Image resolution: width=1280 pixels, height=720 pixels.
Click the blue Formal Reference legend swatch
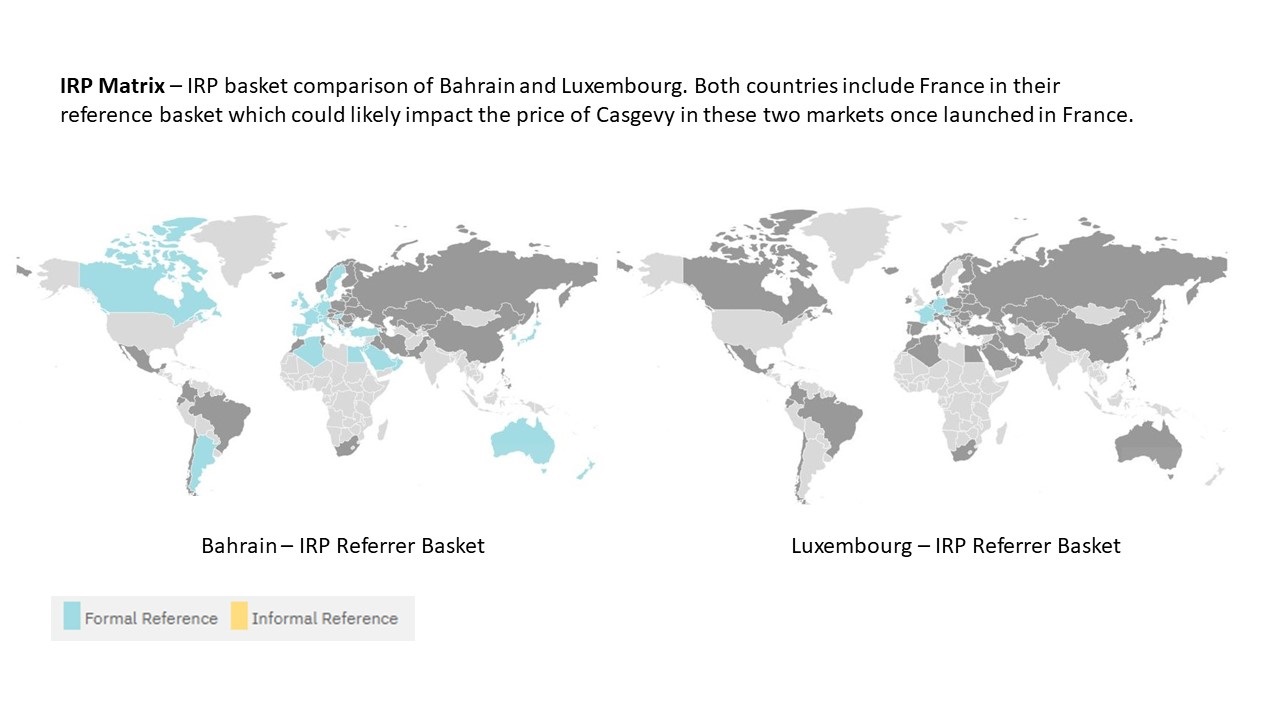72,616
